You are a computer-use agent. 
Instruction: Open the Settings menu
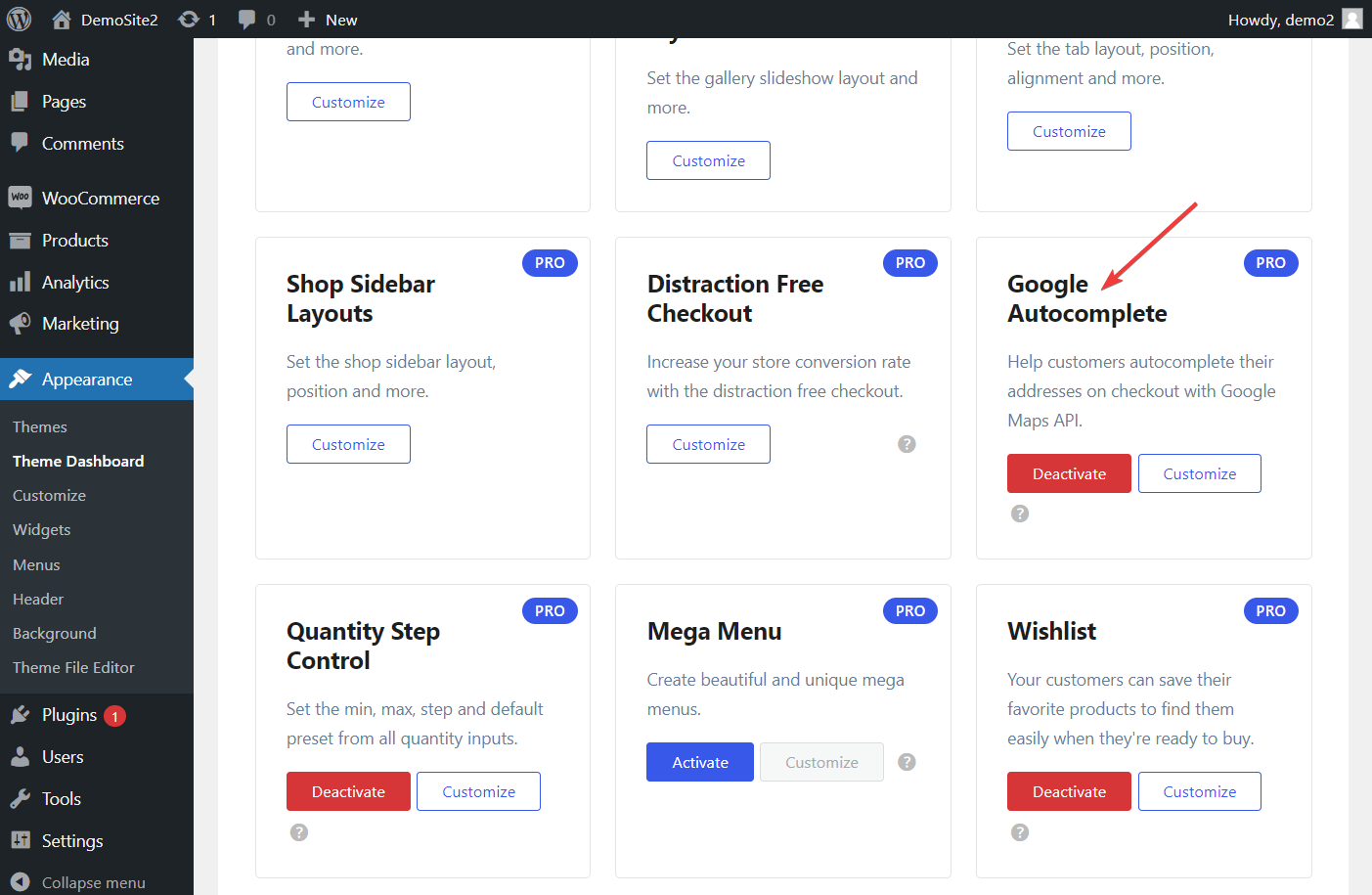click(72, 841)
